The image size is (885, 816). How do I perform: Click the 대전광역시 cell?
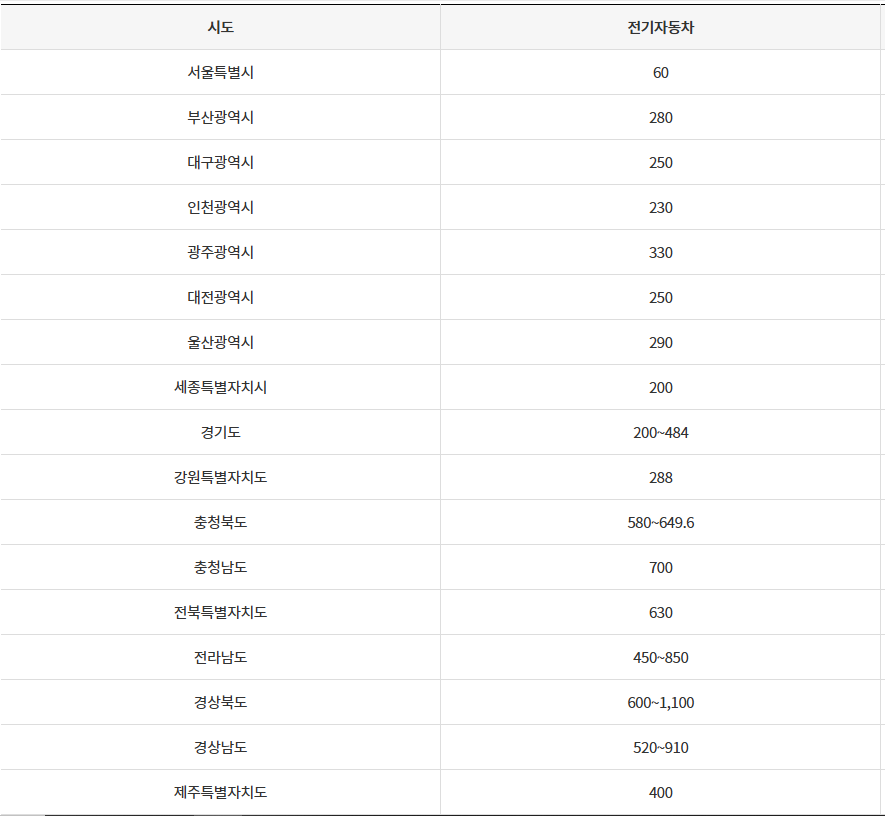point(221,297)
